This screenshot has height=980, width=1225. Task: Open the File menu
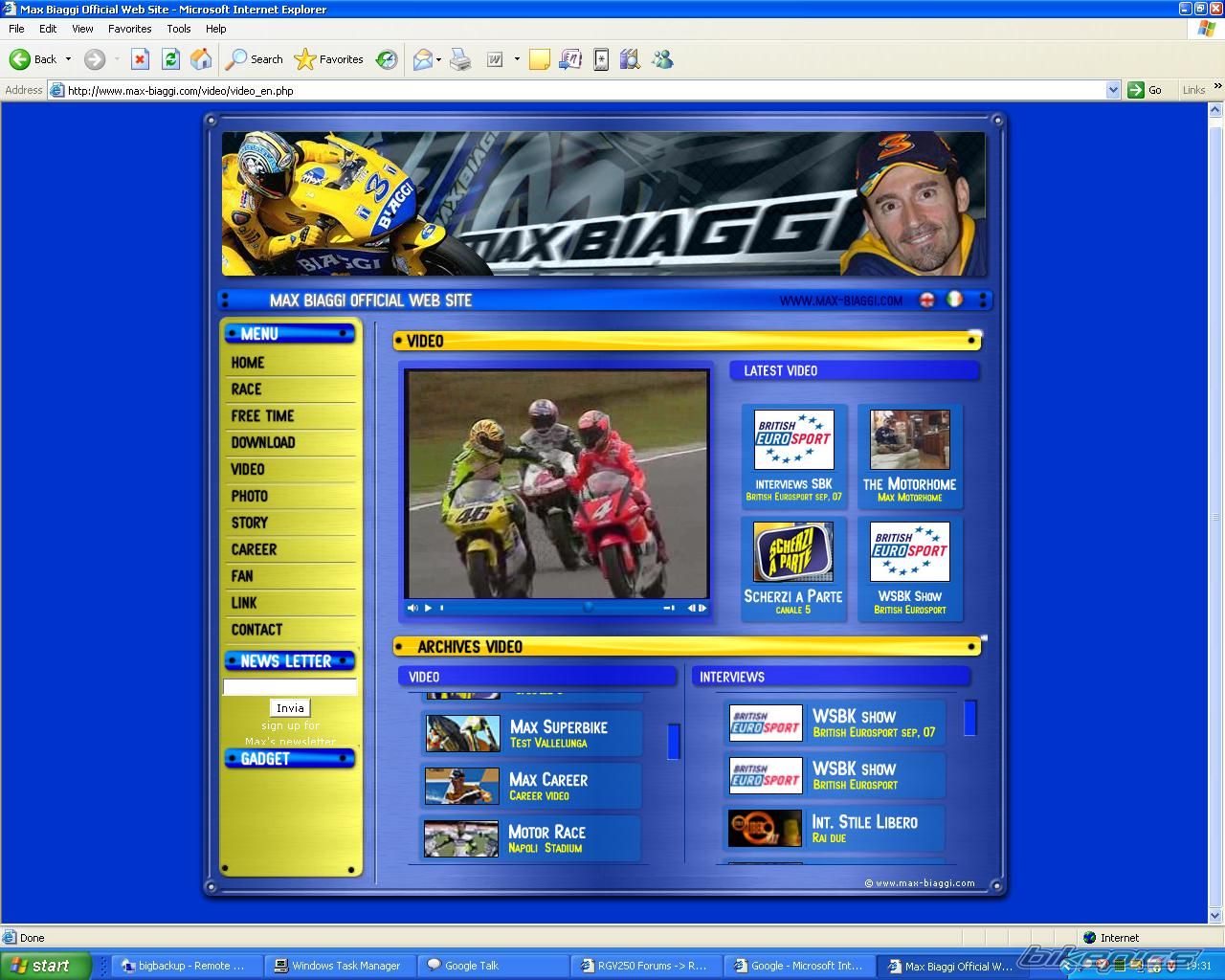click(x=16, y=29)
